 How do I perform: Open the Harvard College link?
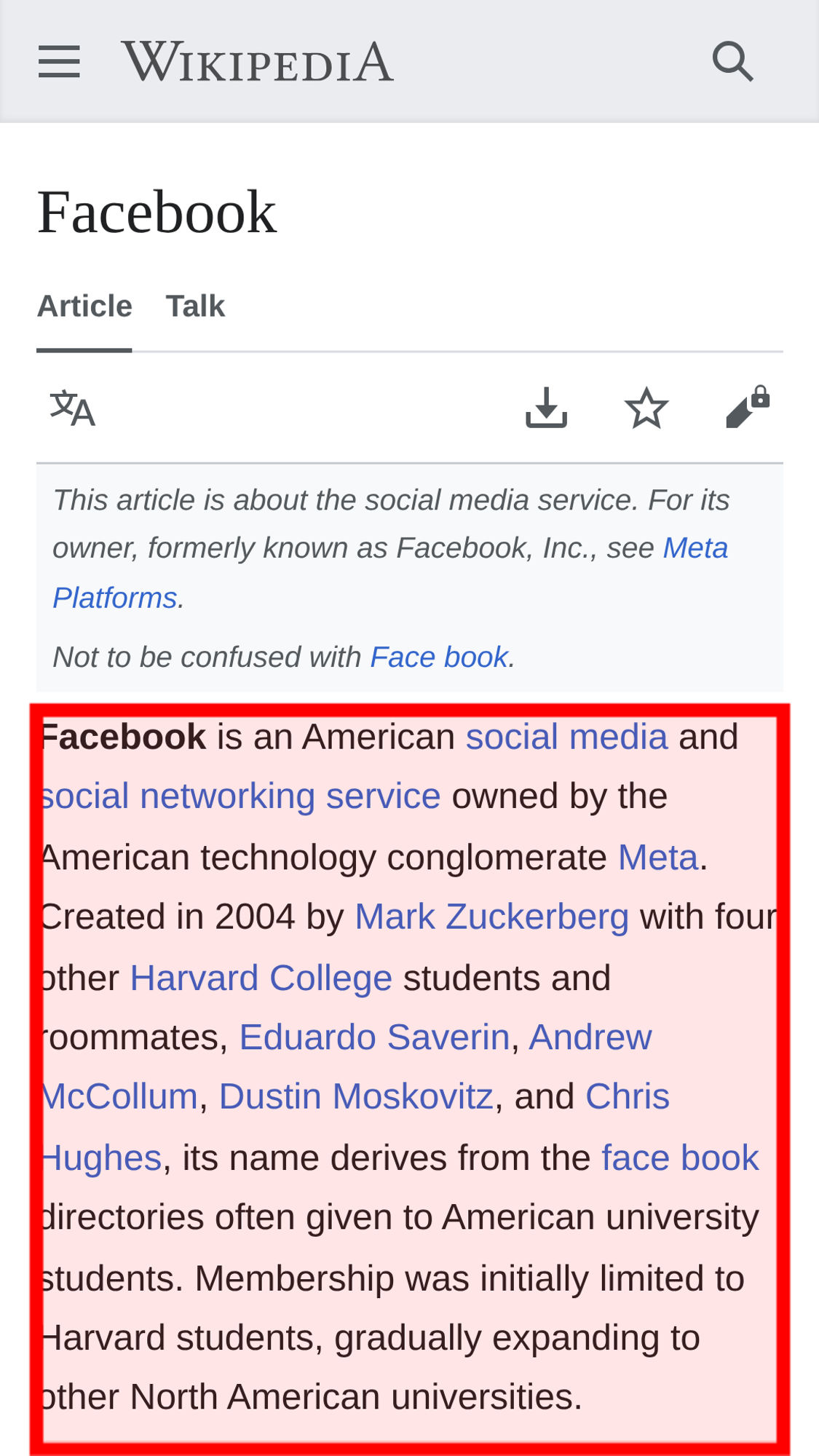click(261, 978)
